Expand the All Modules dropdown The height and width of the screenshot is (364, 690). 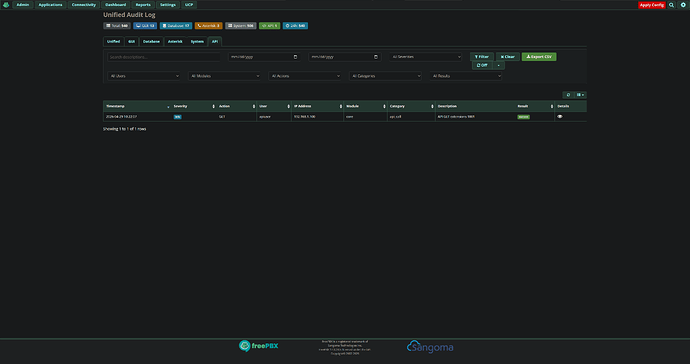click(224, 76)
